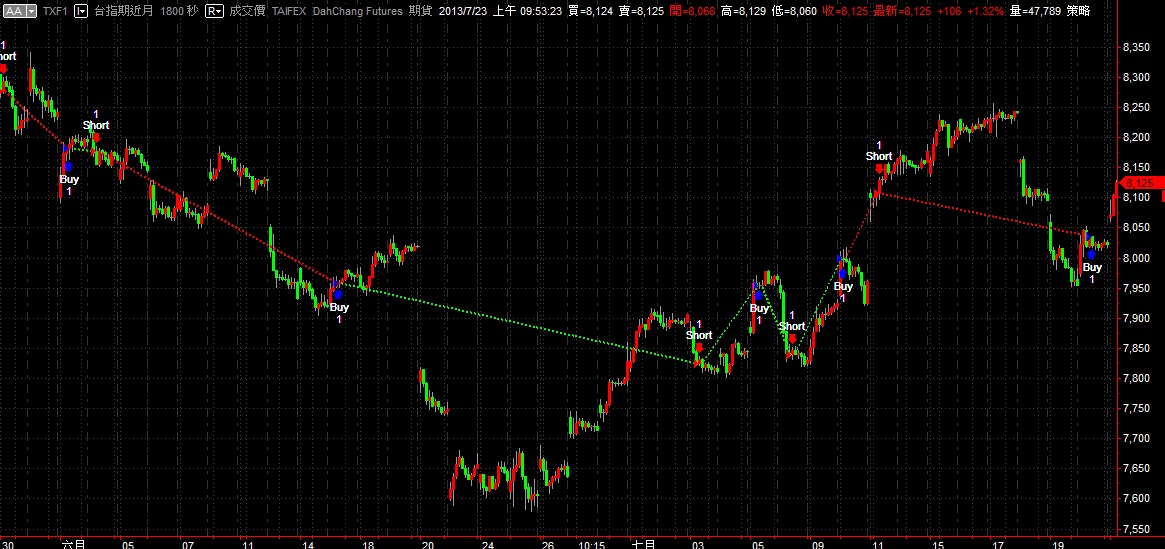Click the 8,350 price axis label
Screen dimensions: 1165x549
click(x=1136, y=48)
